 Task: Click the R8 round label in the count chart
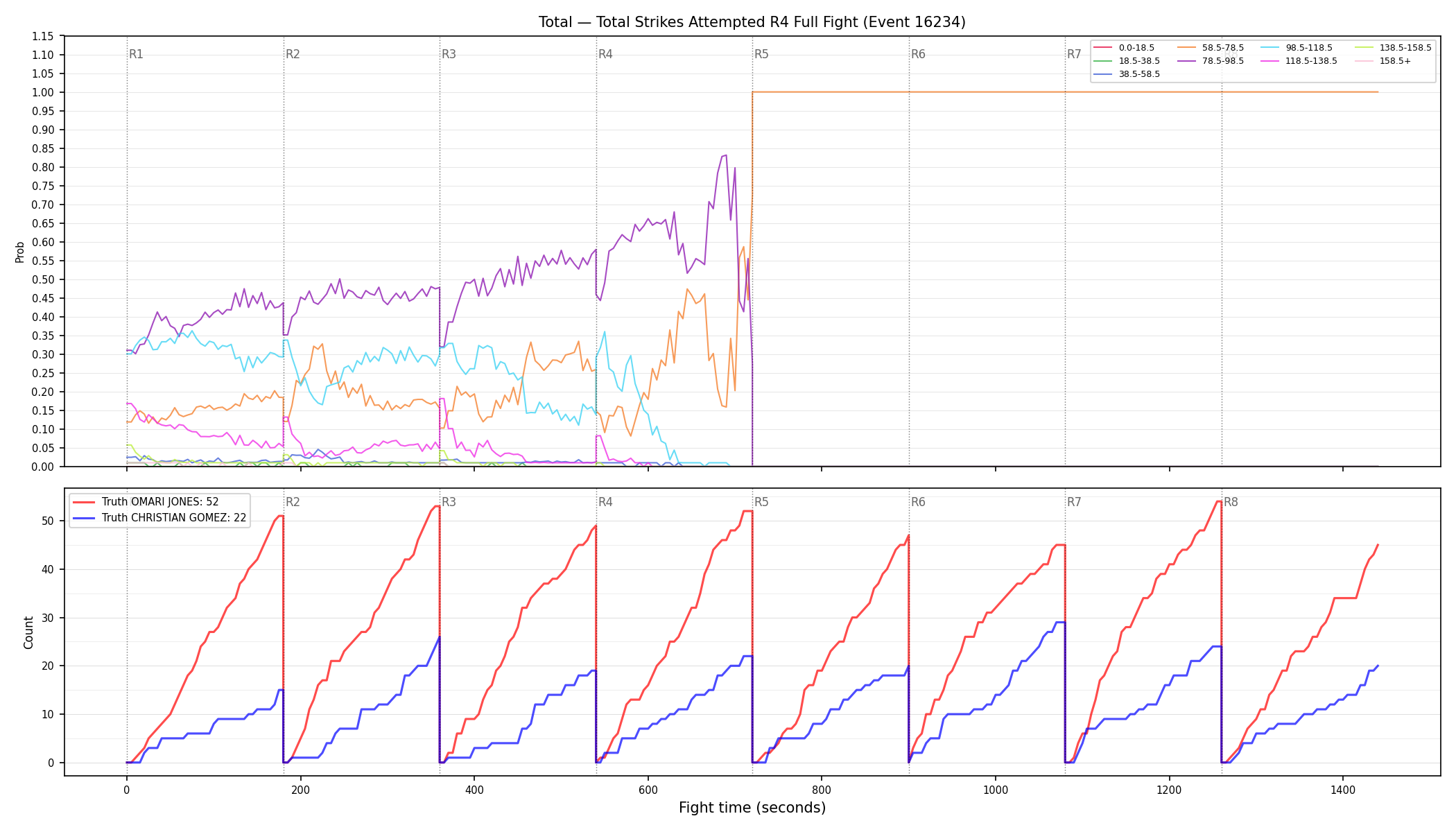(1231, 502)
